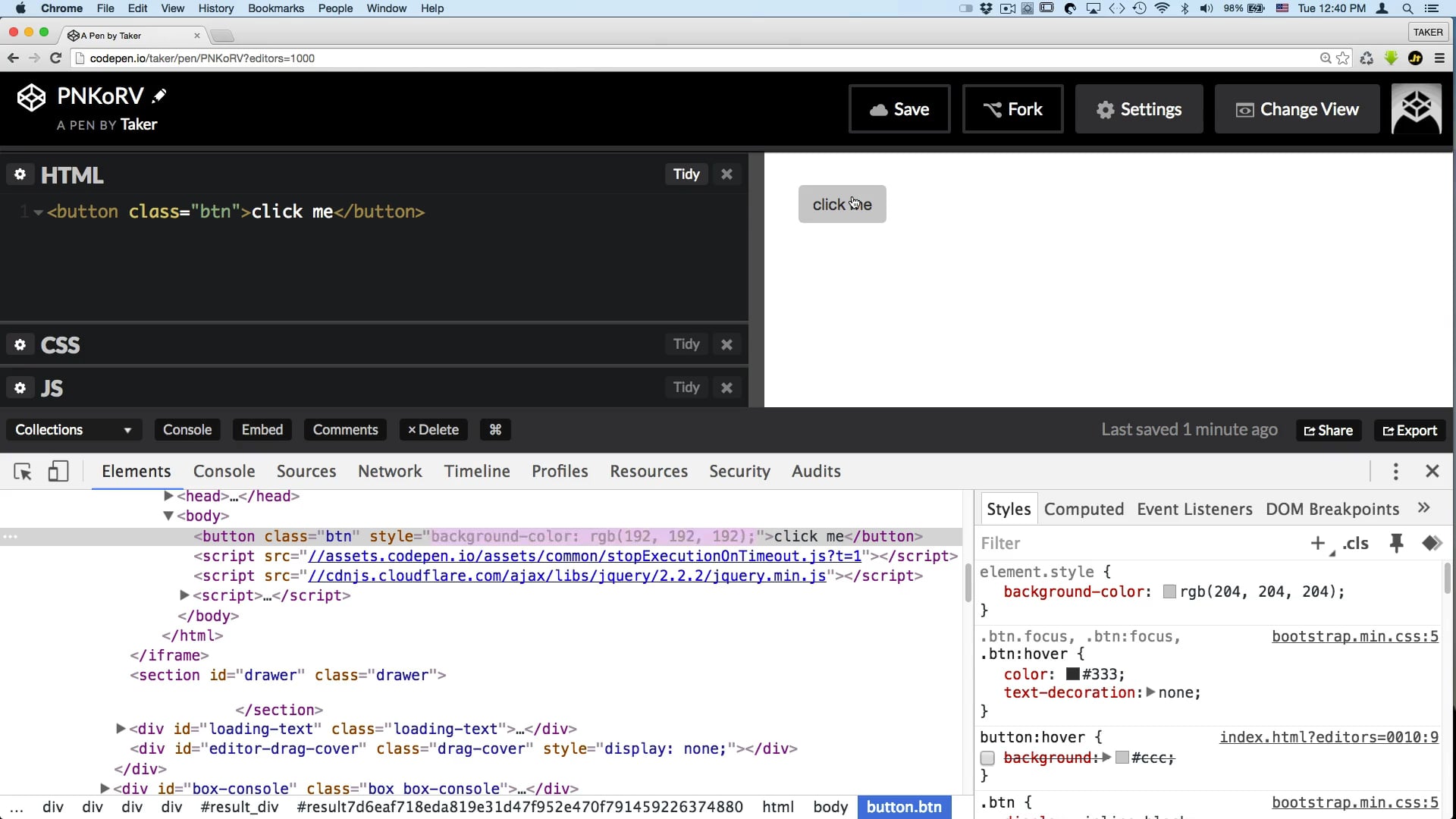Image resolution: width=1456 pixels, height=819 pixels.
Task: Toggle device mode in DevTools
Action: pos(58,472)
